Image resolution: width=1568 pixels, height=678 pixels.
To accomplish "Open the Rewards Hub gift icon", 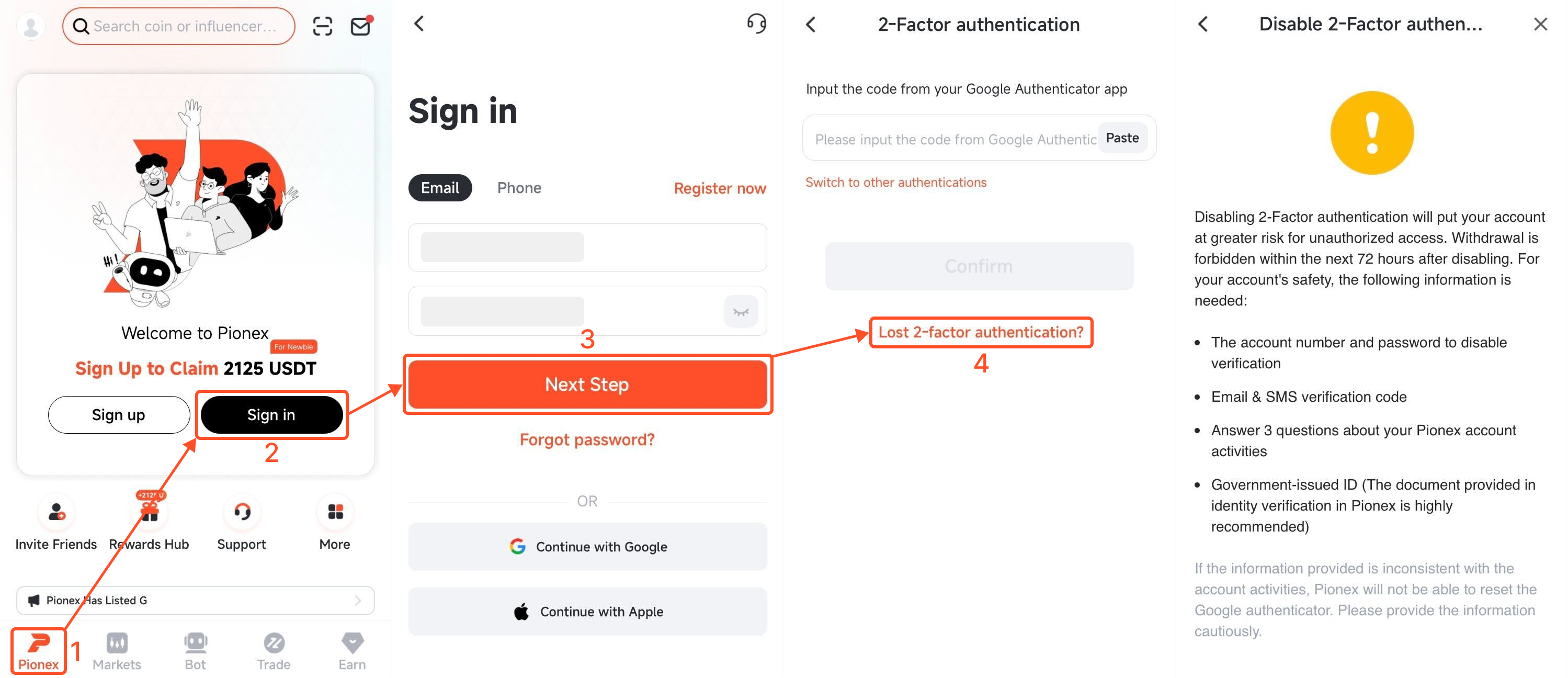I will pos(149,512).
